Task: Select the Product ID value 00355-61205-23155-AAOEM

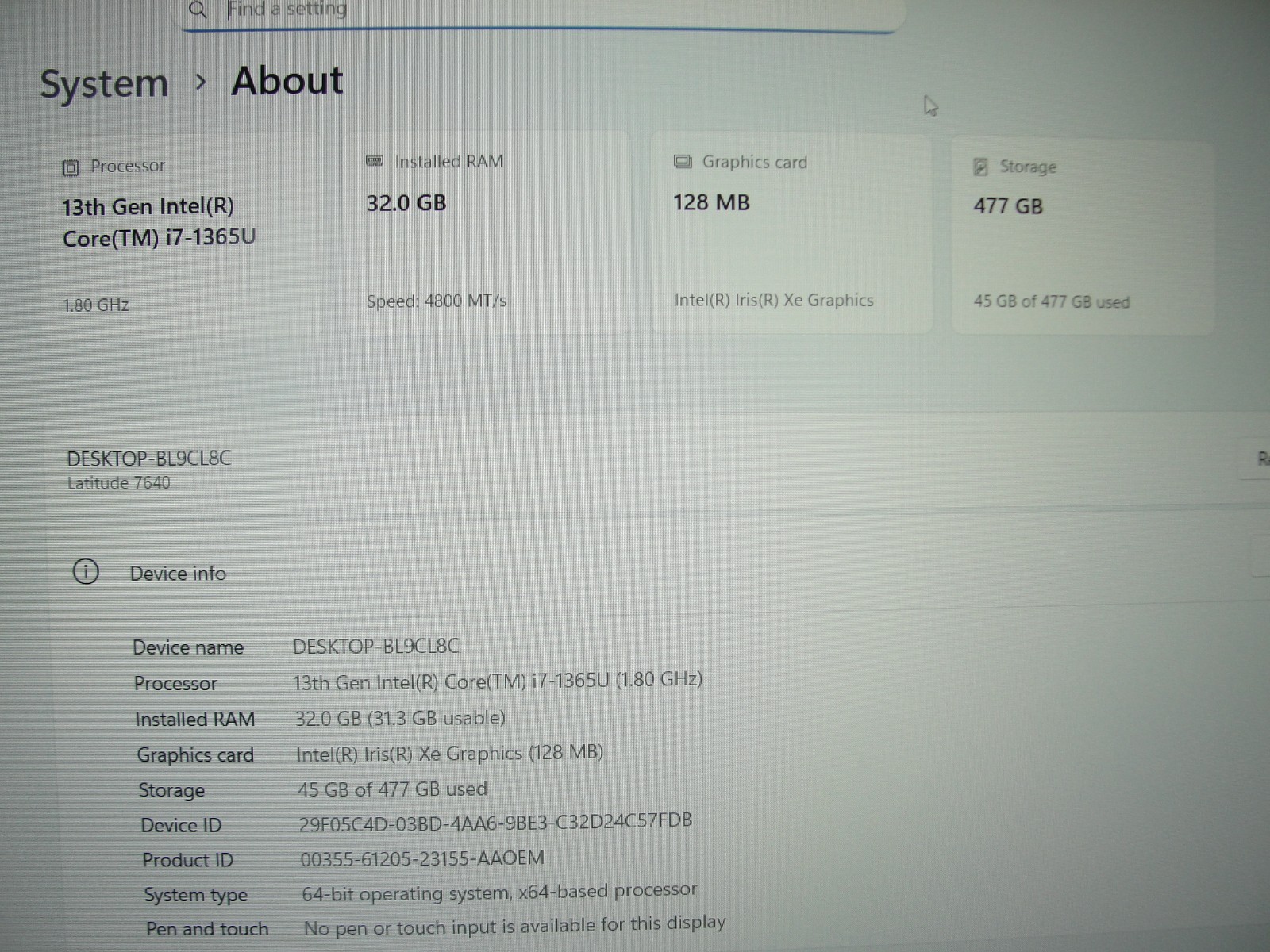Action: 422,858
